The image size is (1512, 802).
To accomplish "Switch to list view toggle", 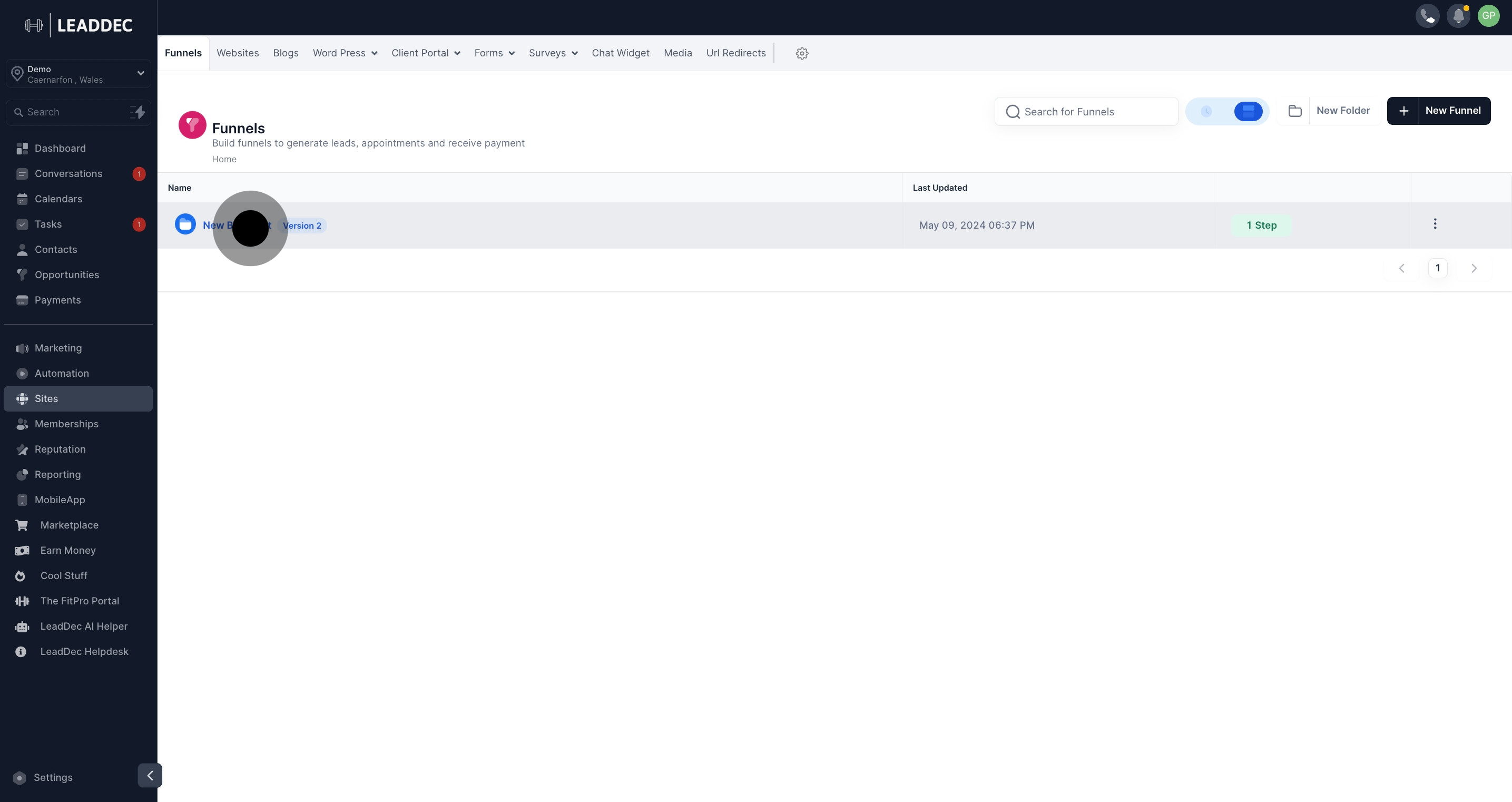I will click(1248, 112).
